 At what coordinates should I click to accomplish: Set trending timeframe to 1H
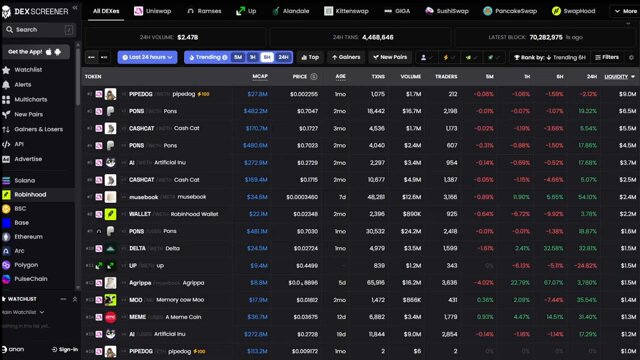point(253,58)
